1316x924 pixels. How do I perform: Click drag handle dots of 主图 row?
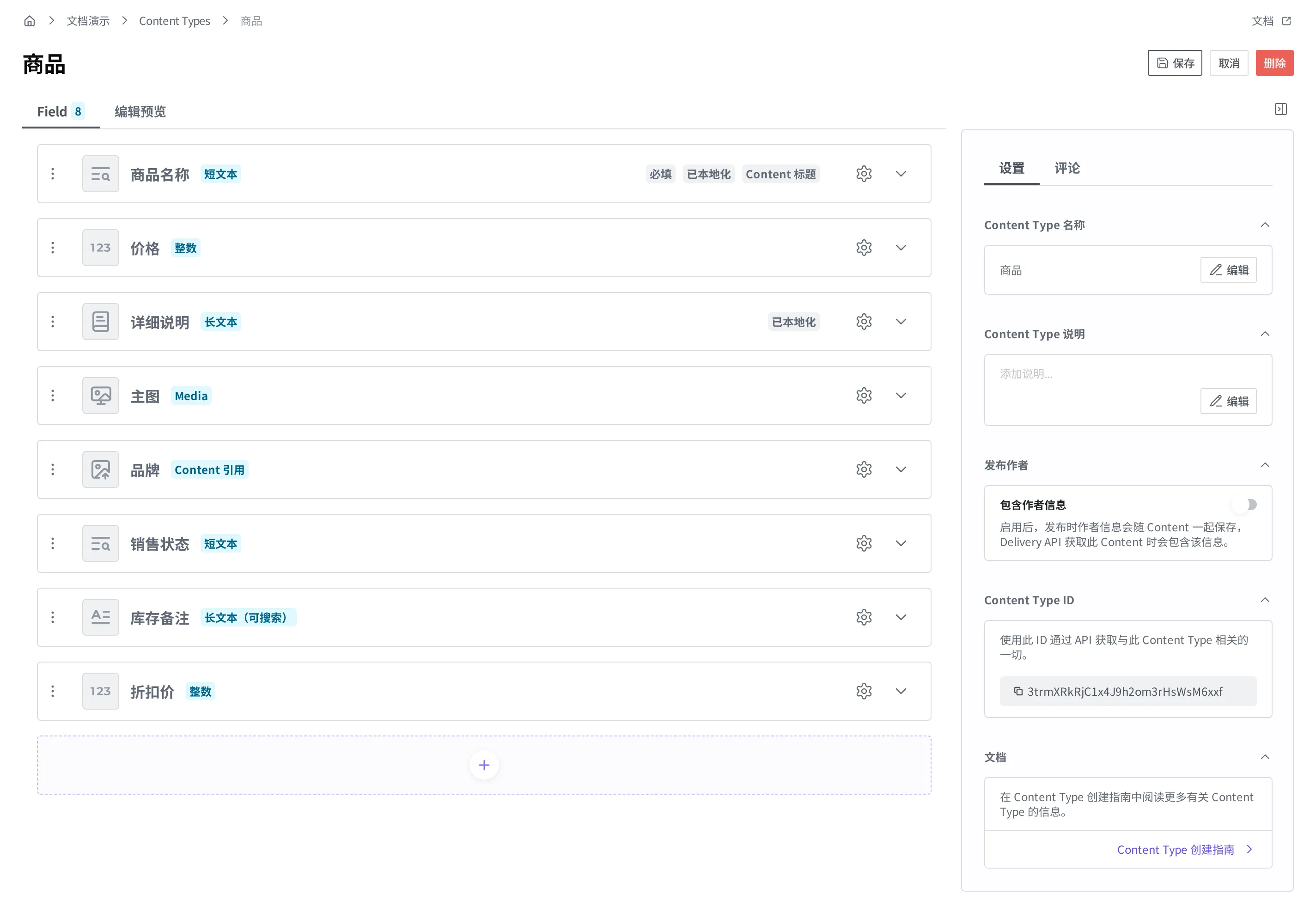(x=53, y=395)
